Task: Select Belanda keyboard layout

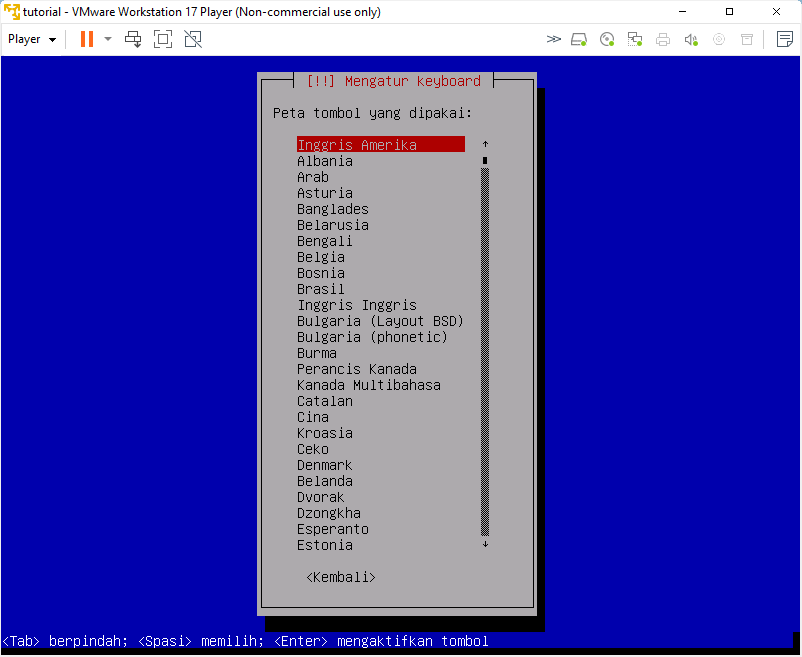Action: coord(325,481)
